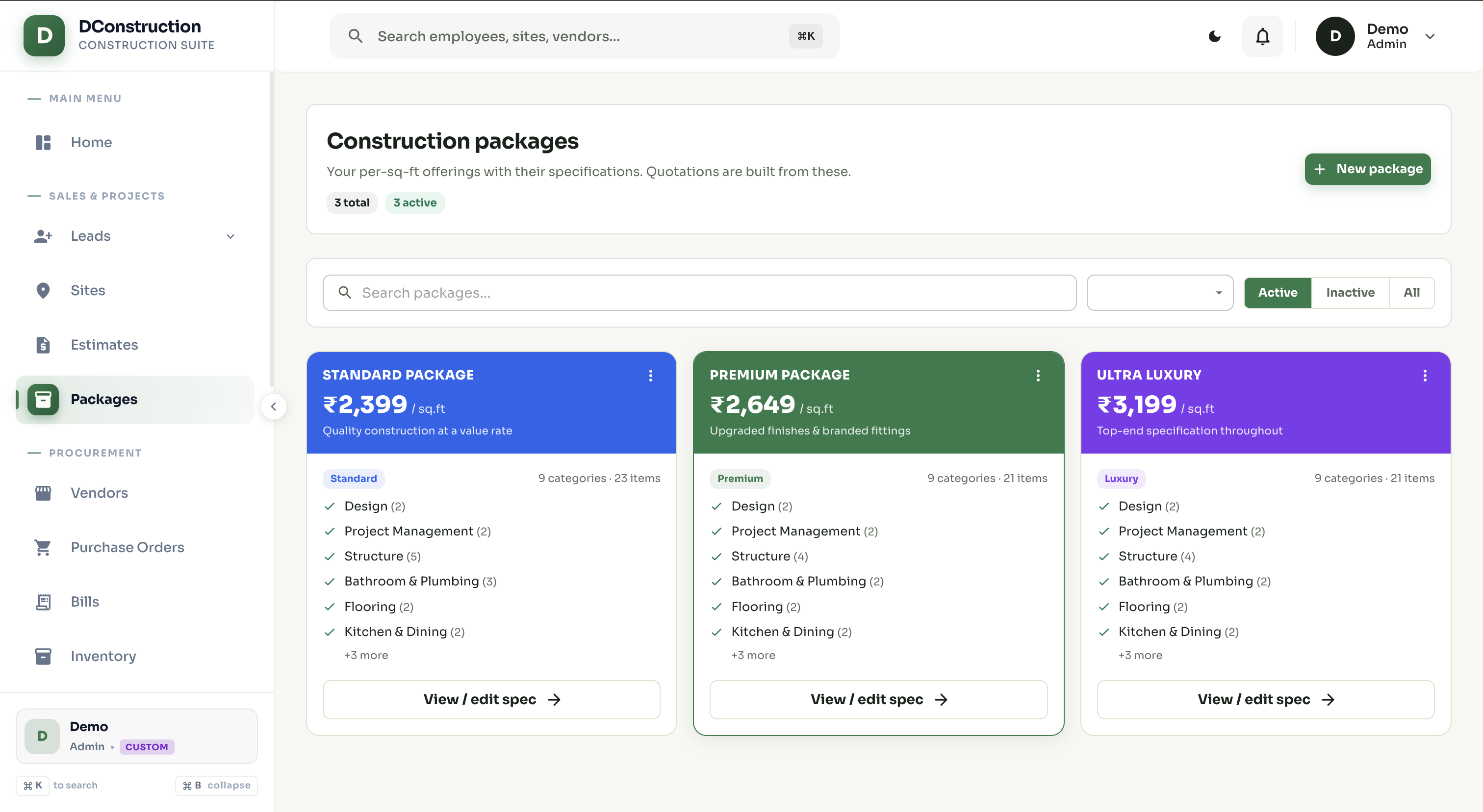This screenshot has height=812, width=1483.
Task: Open Inventory in the sidebar
Action: [x=135, y=656]
